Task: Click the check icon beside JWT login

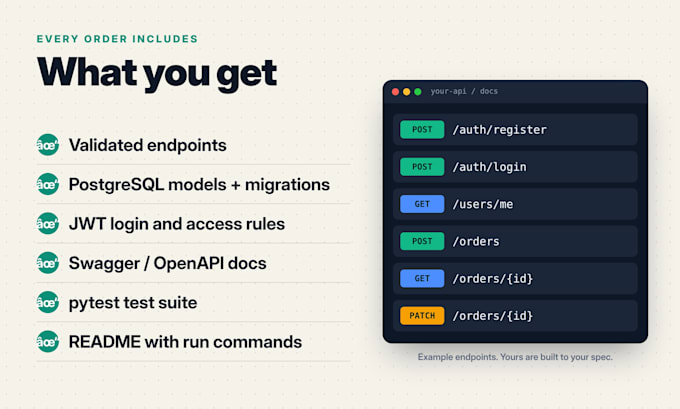Action: point(48,224)
